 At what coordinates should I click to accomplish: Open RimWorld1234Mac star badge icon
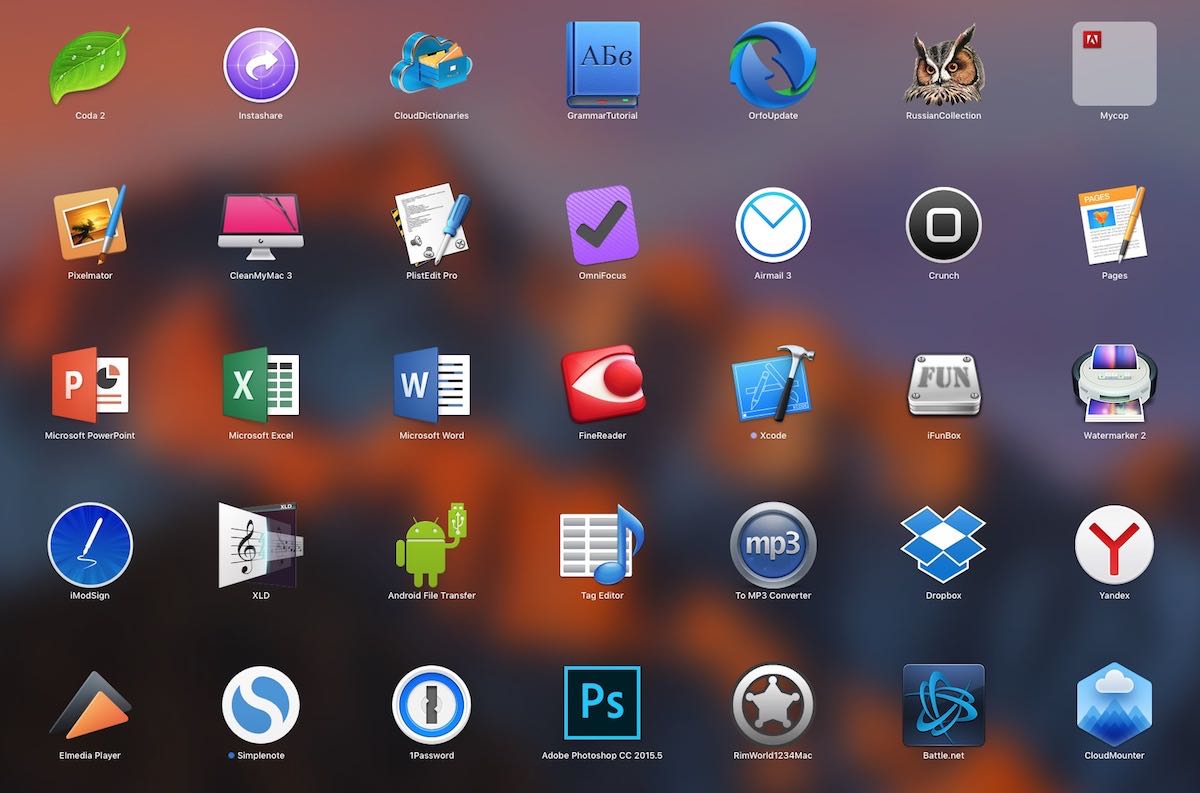[772, 705]
